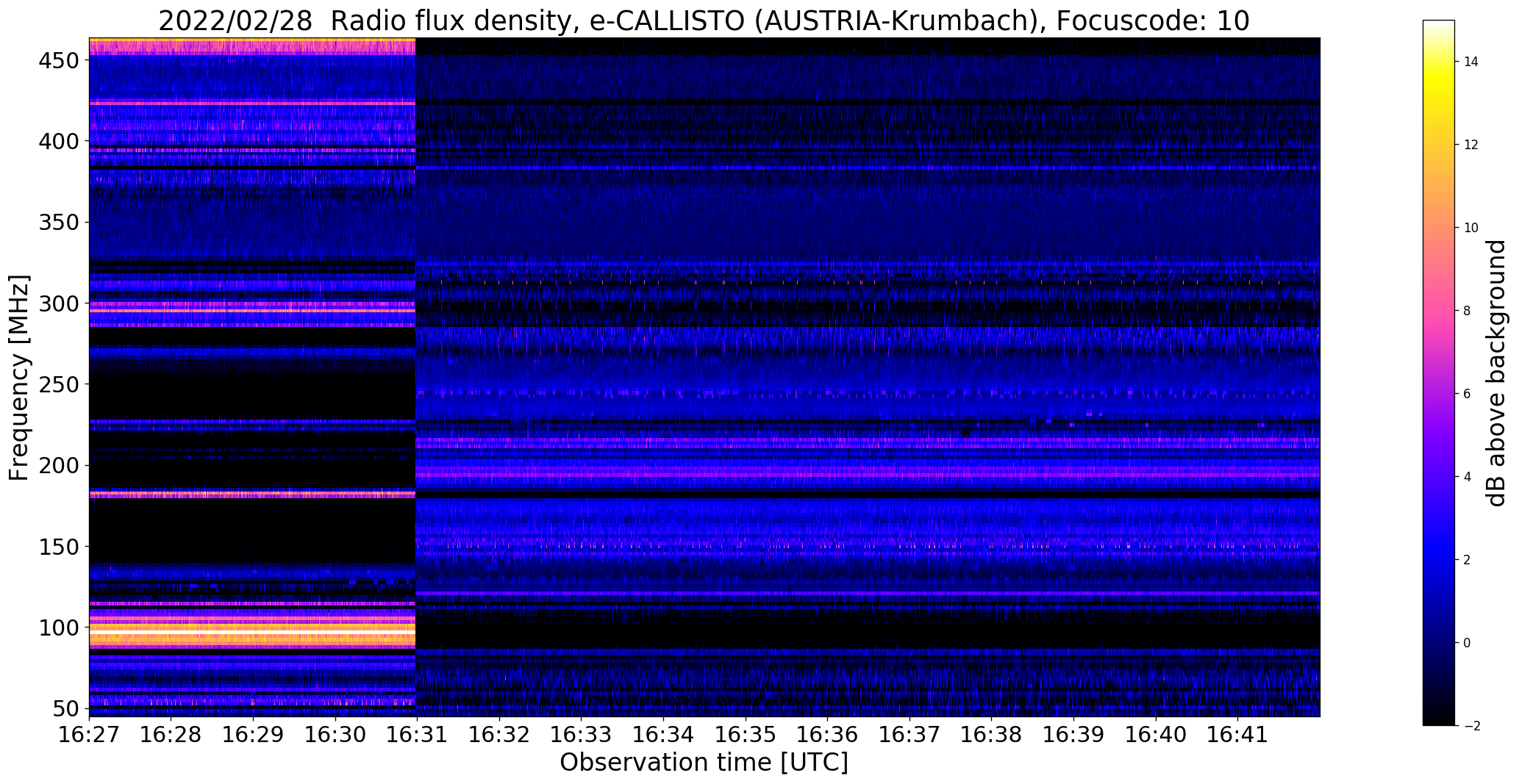This screenshot has width=1519, height=784.
Task: Click the 16:41 time tick label
Action: click(x=1238, y=734)
